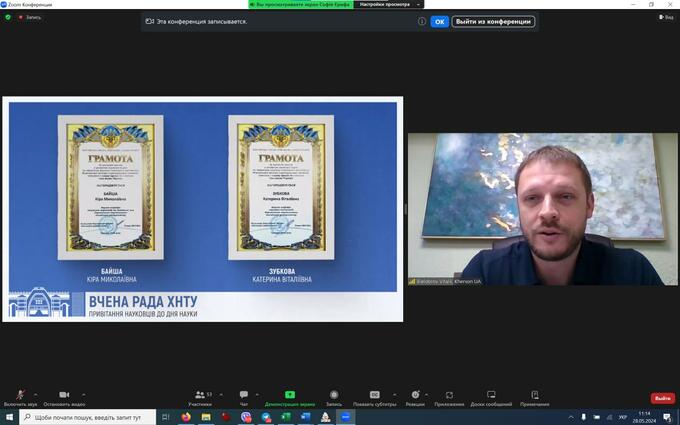Open Доски сообщений whiteboards
The image size is (680, 425).
tap(491, 398)
